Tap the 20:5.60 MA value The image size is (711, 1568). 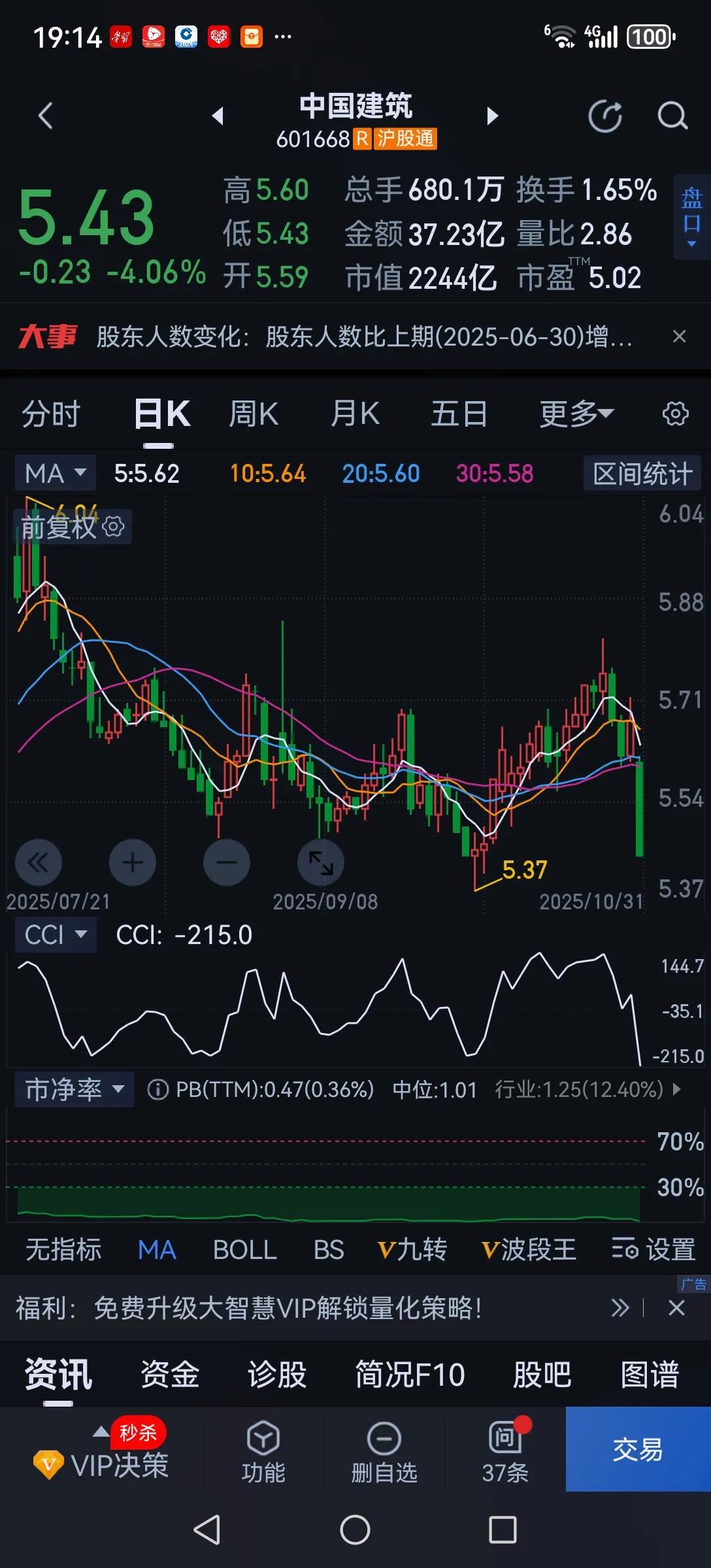tap(381, 474)
